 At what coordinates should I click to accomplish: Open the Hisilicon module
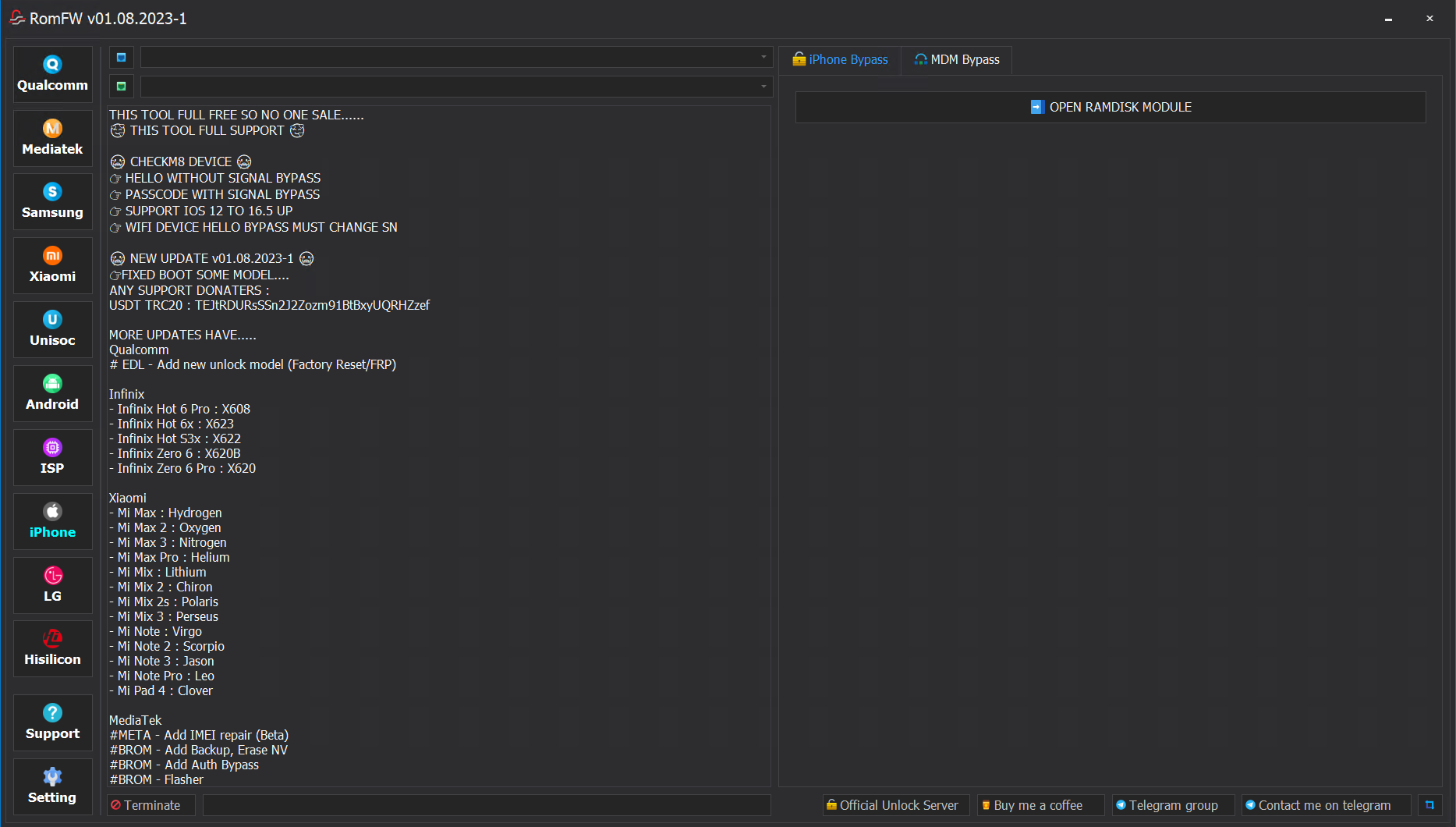52,648
